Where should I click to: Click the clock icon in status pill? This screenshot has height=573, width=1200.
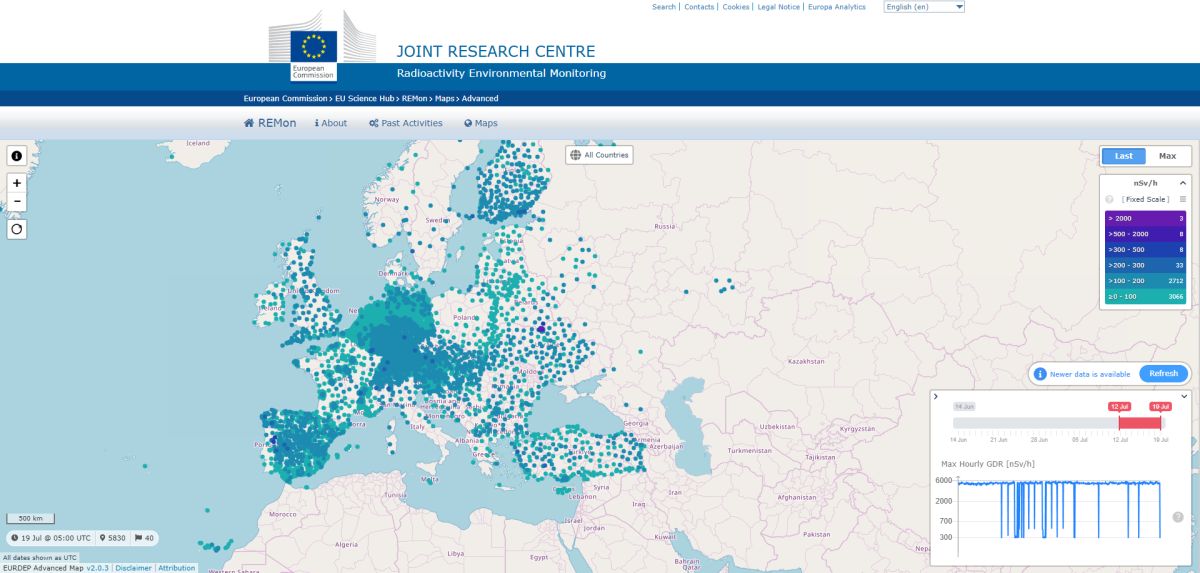[x=15, y=538]
